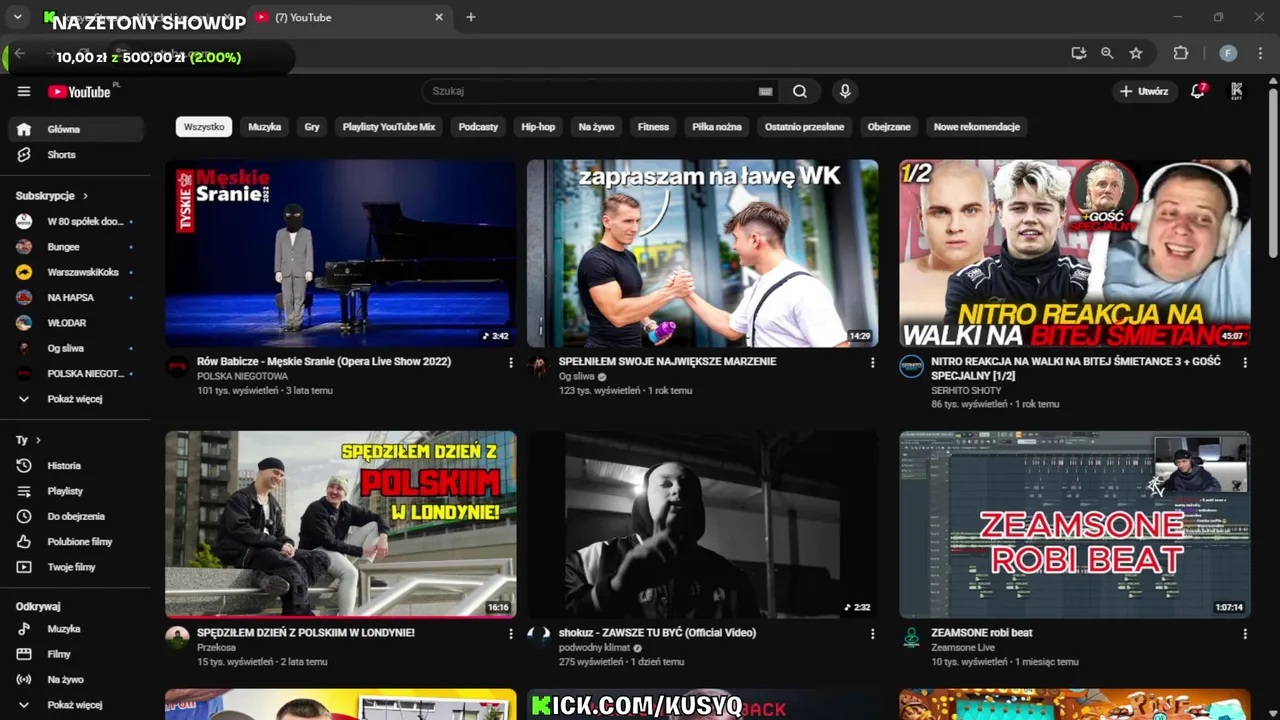Screen dimensions: 1280x720
Task: Open the WŁODAR channel subscription
Action: (78, 323)
